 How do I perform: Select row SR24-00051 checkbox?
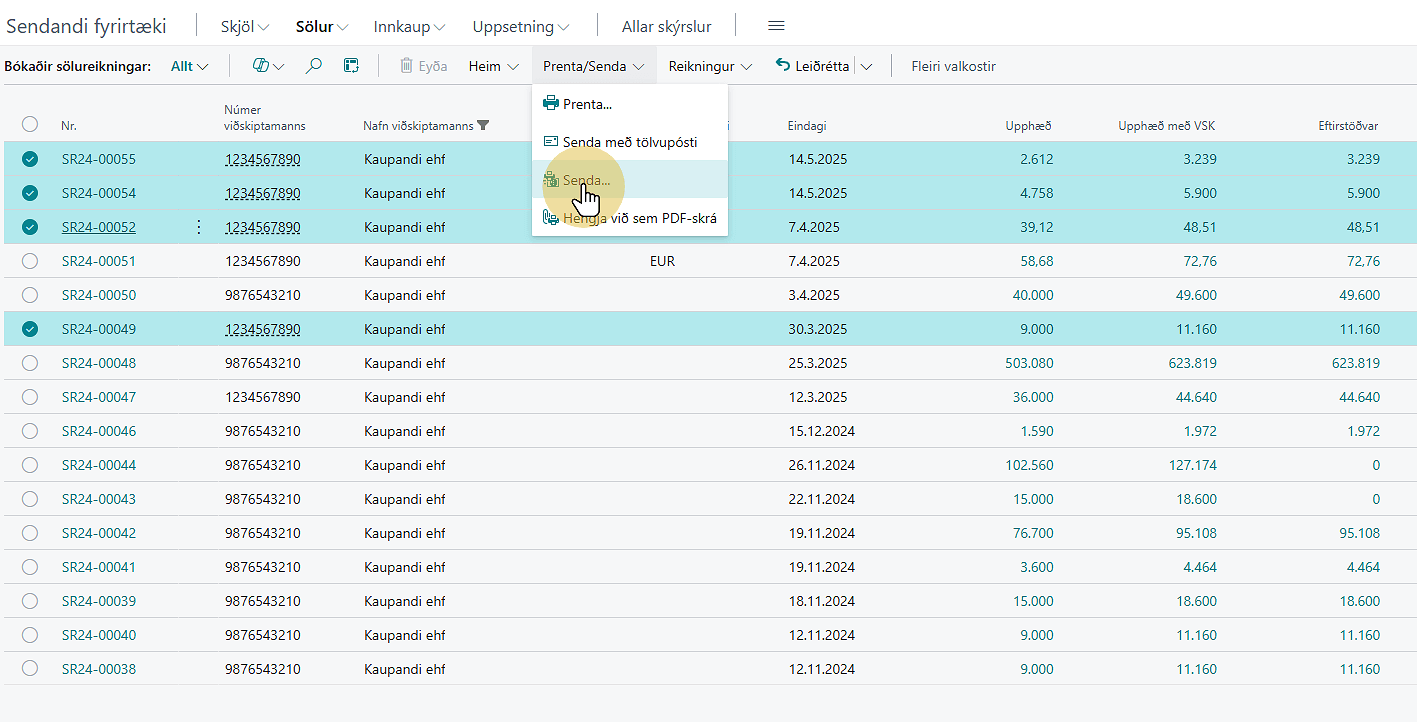(30, 261)
